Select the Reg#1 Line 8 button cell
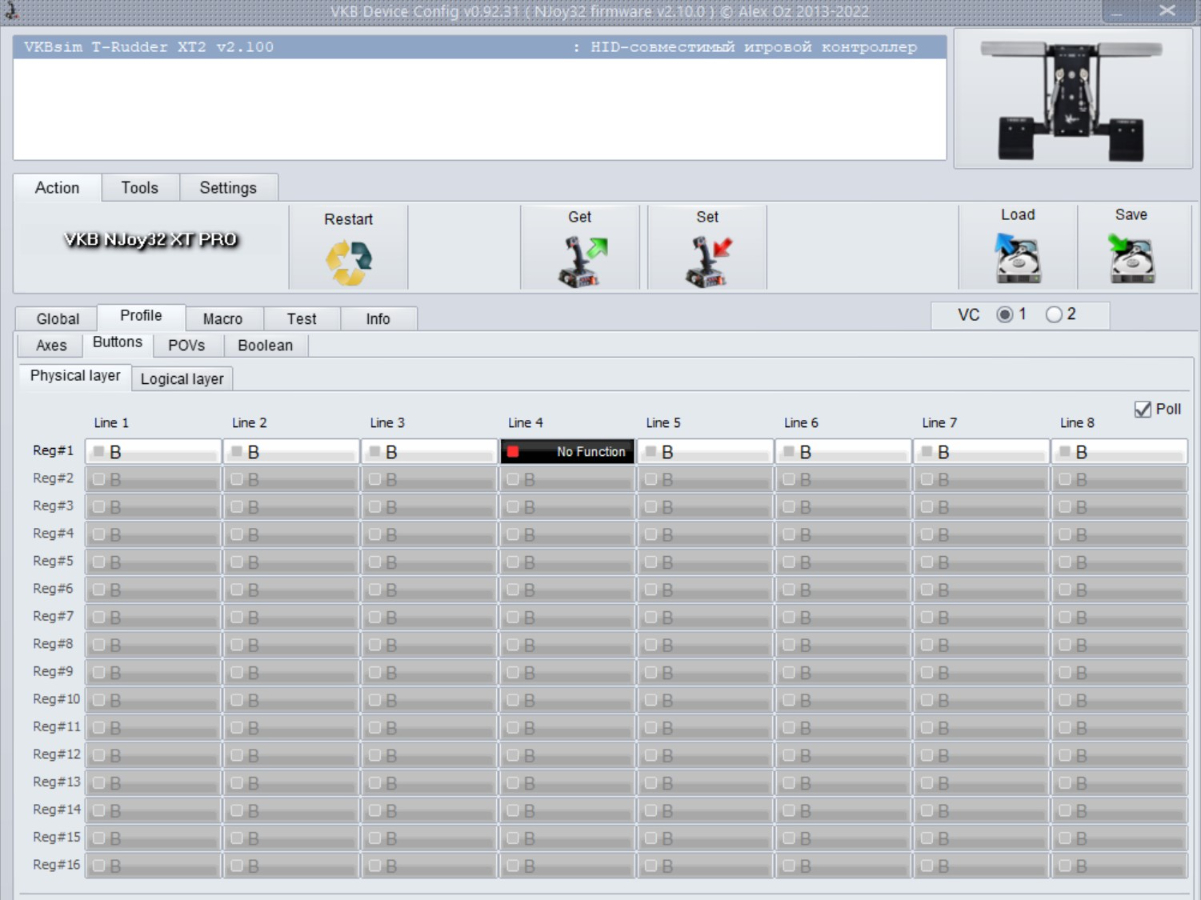 [x=1119, y=452]
